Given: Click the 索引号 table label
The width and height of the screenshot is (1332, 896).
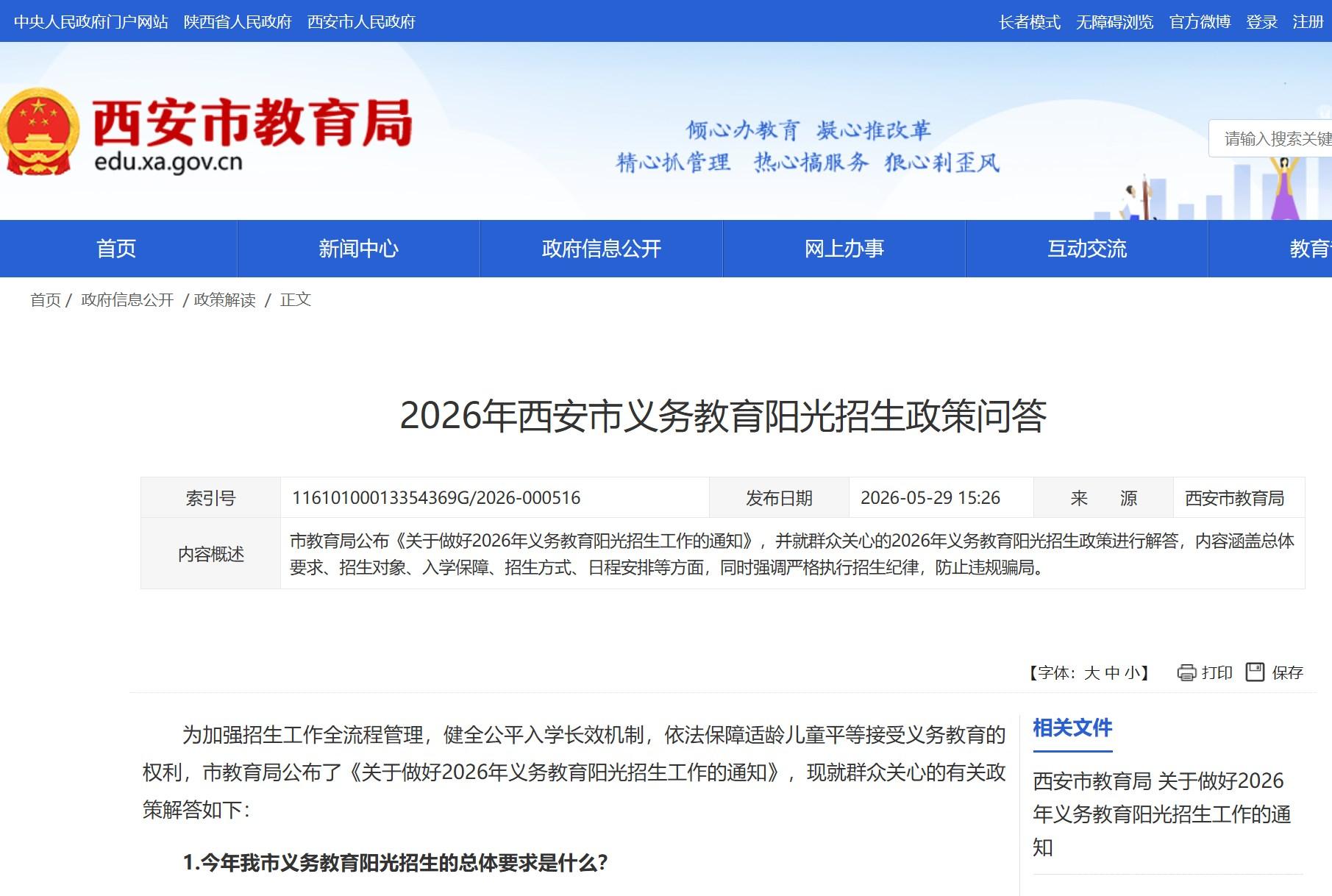Looking at the screenshot, I should [210, 498].
